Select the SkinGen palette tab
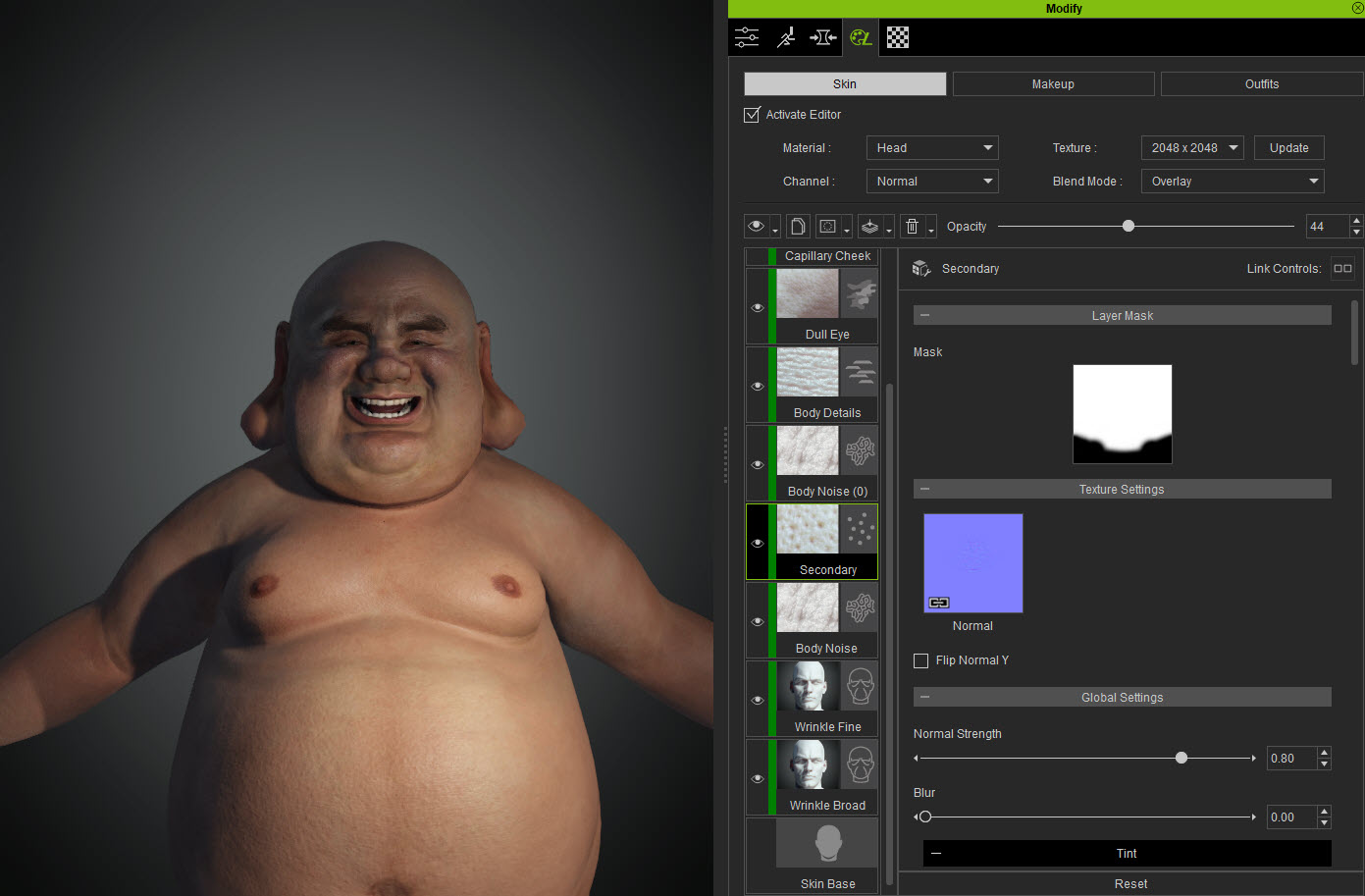This screenshot has height=896, width=1365. tap(861, 37)
